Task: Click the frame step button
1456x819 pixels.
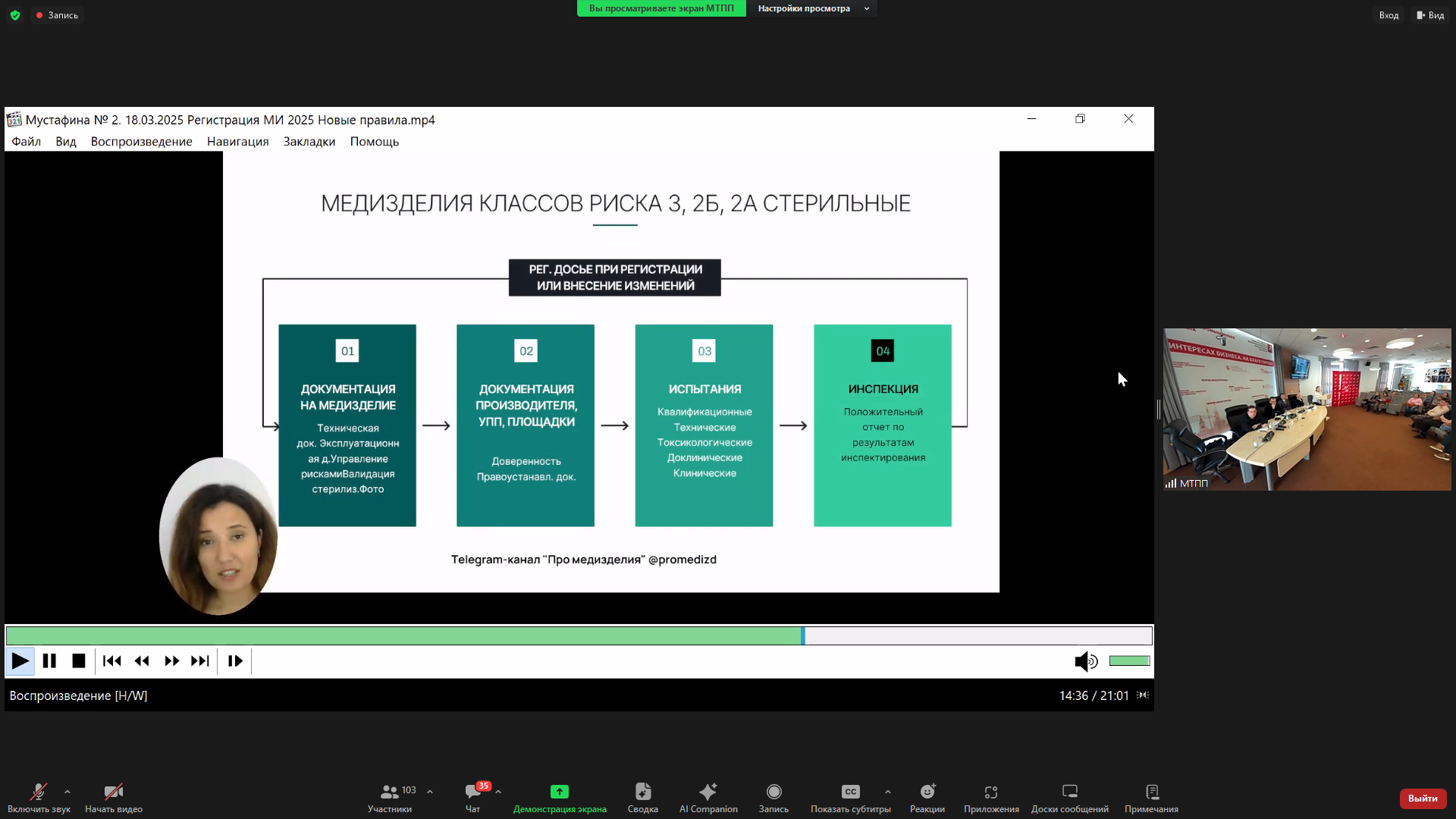Action: pos(235,661)
